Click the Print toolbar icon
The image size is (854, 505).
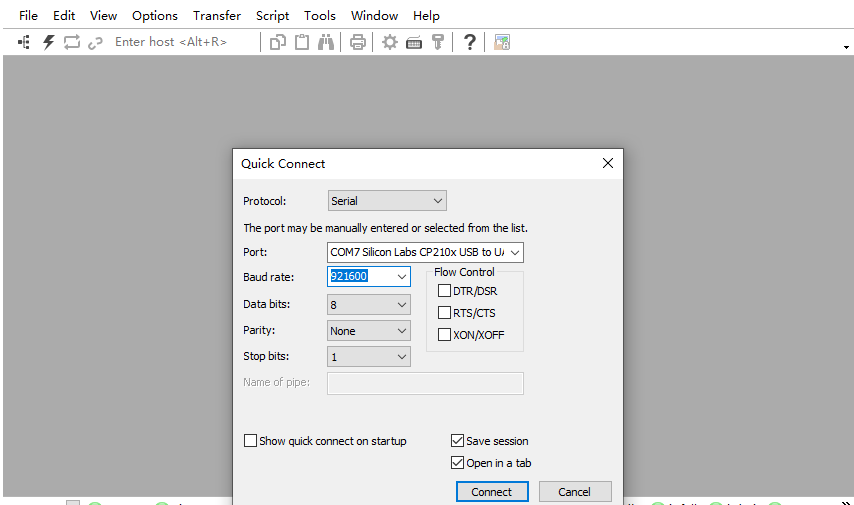click(358, 42)
